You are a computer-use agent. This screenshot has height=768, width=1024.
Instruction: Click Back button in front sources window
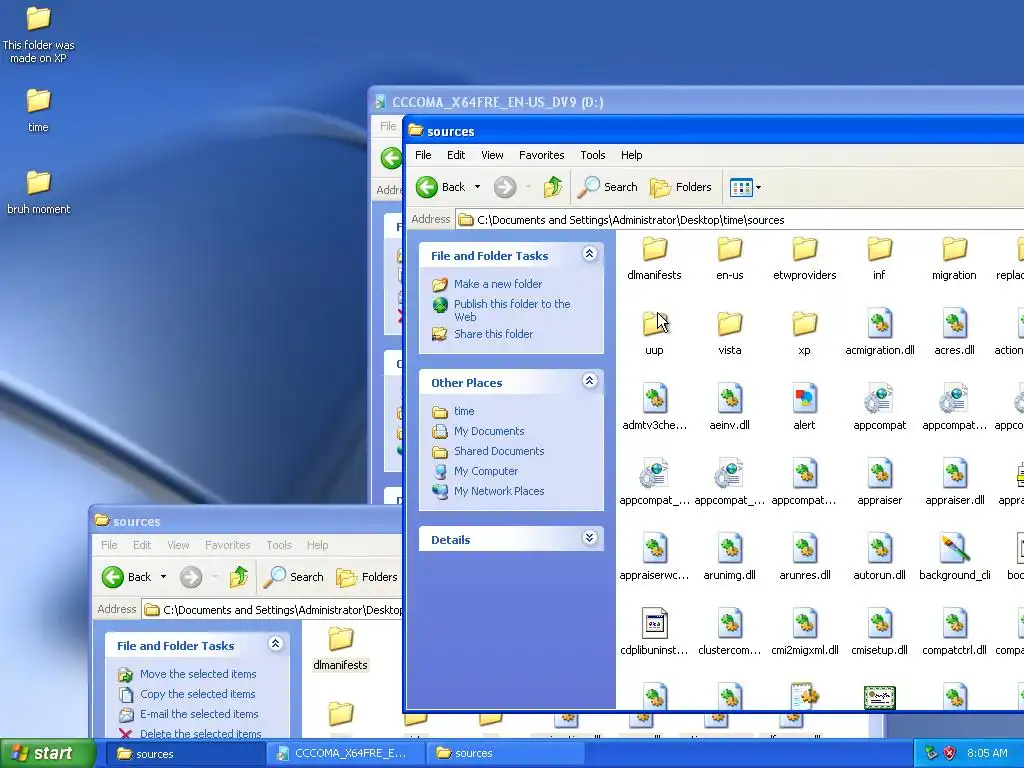441,187
